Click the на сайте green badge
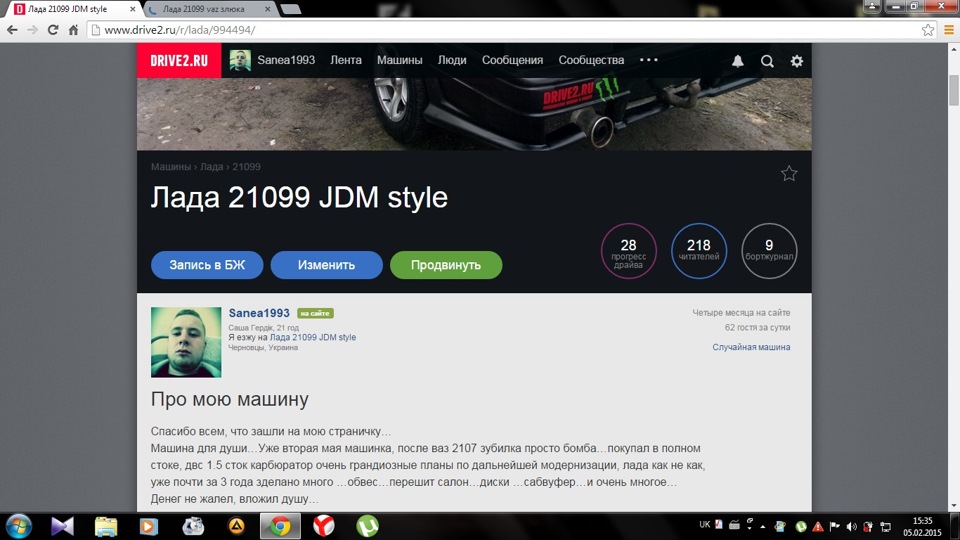 pyautogui.click(x=315, y=313)
